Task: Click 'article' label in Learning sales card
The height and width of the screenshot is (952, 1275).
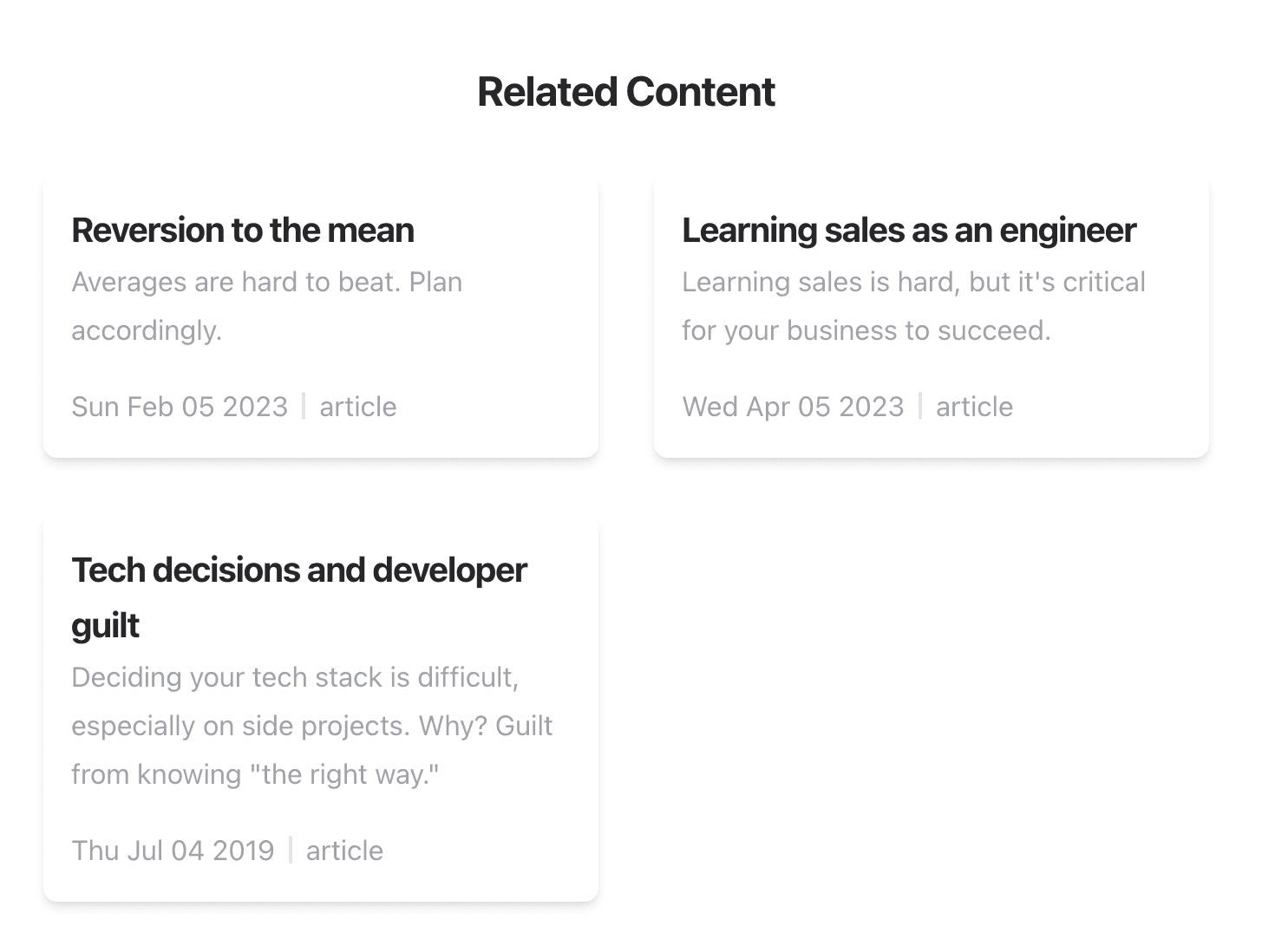Action: [x=974, y=407]
